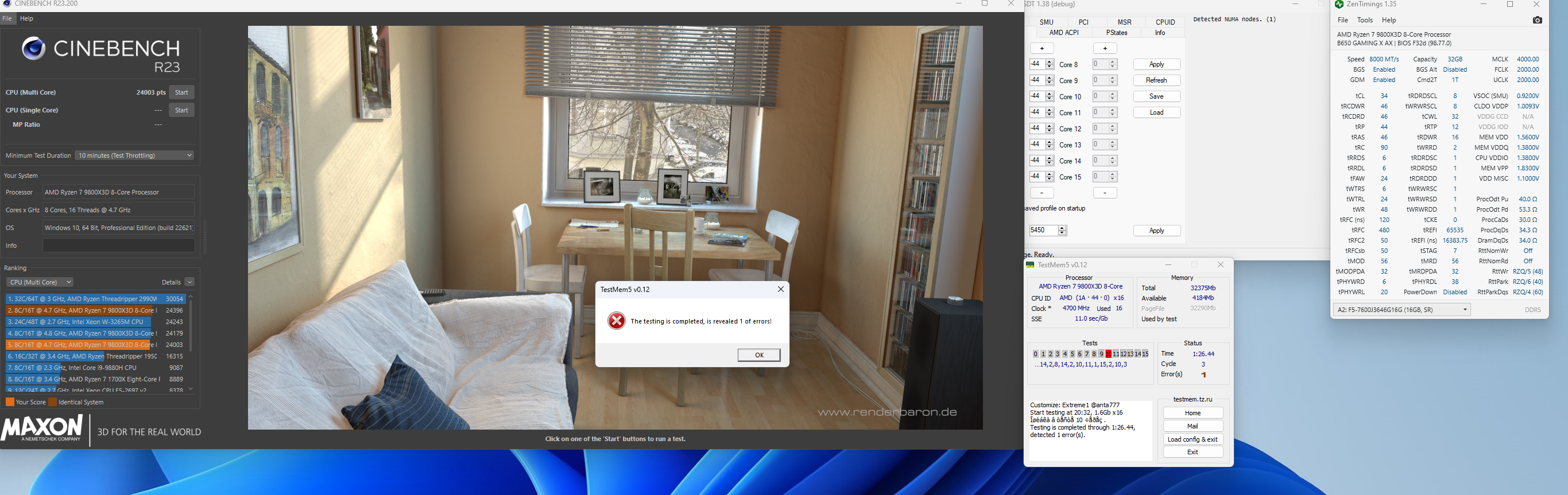Adjust the Core 9 -44 offset stepper

coord(1050,80)
